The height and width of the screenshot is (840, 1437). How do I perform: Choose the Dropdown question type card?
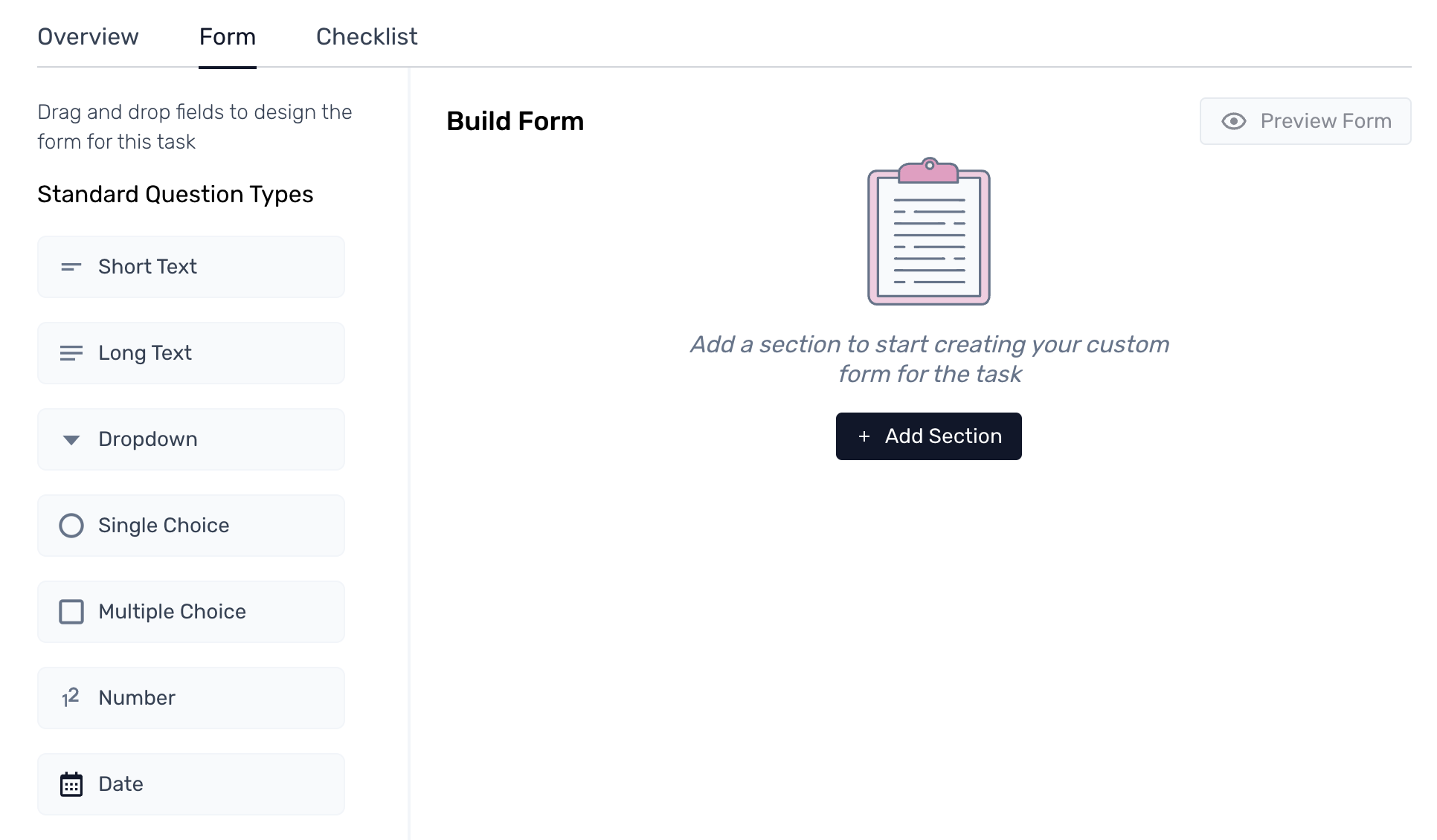(191, 439)
